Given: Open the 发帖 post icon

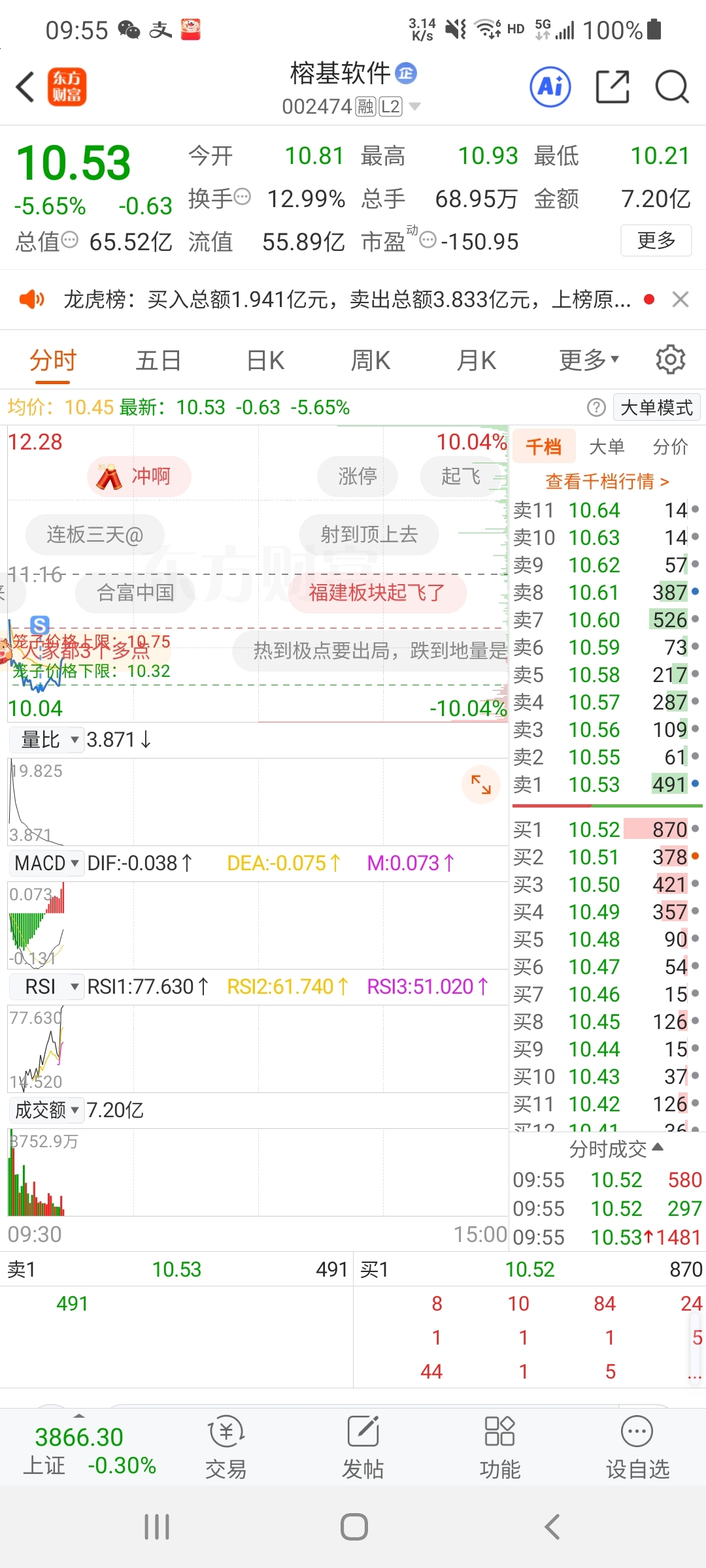Looking at the screenshot, I should [x=363, y=1446].
